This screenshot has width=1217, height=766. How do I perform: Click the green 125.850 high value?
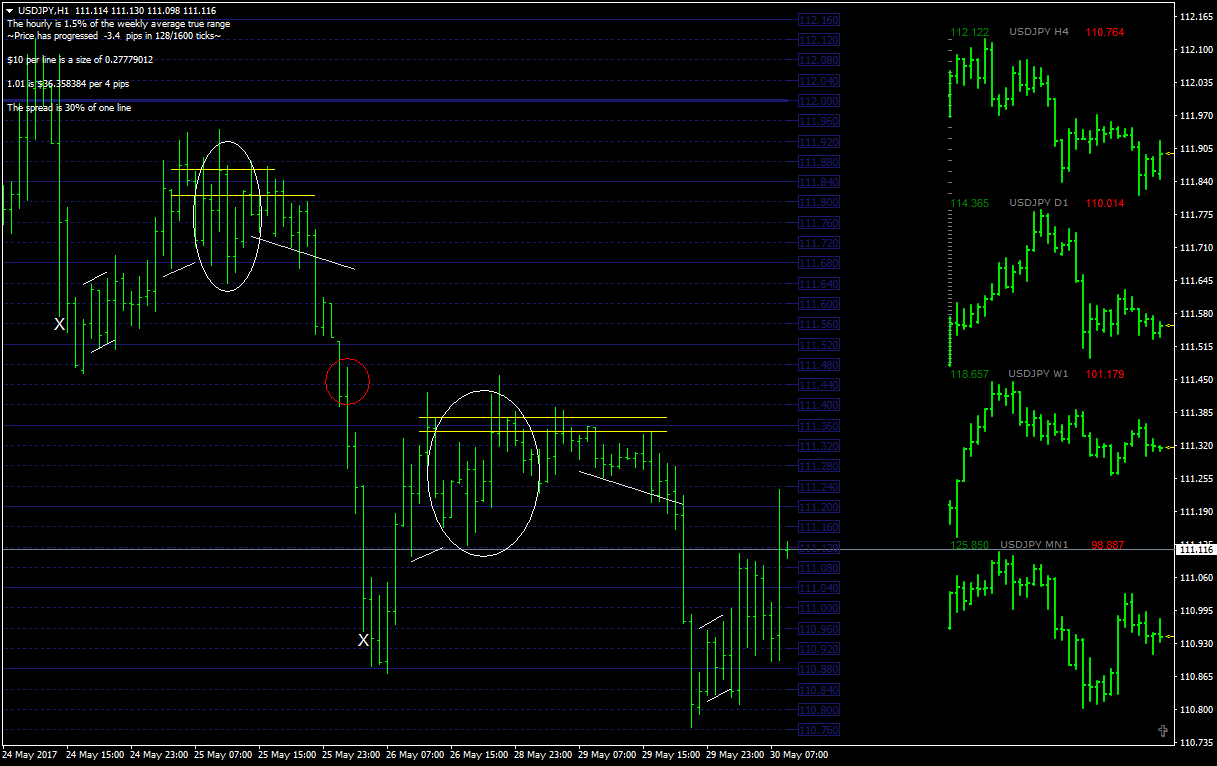tap(970, 545)
